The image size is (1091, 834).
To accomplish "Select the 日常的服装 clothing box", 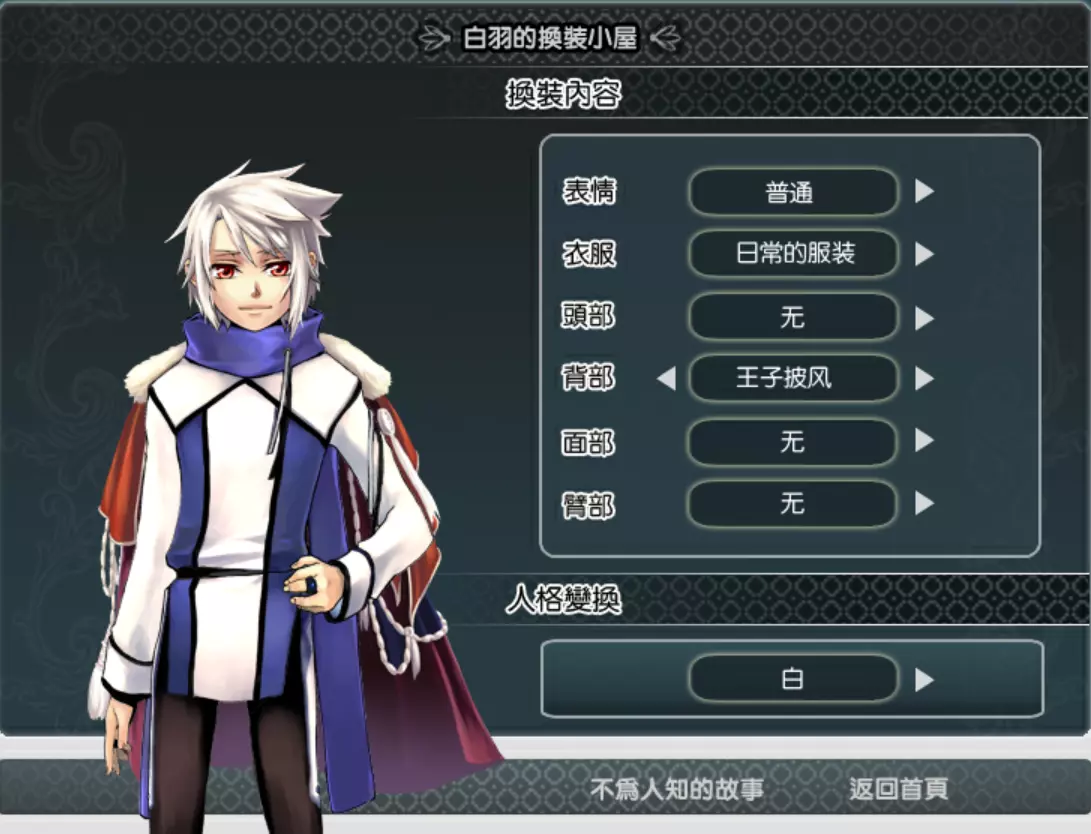I will 793,254.
